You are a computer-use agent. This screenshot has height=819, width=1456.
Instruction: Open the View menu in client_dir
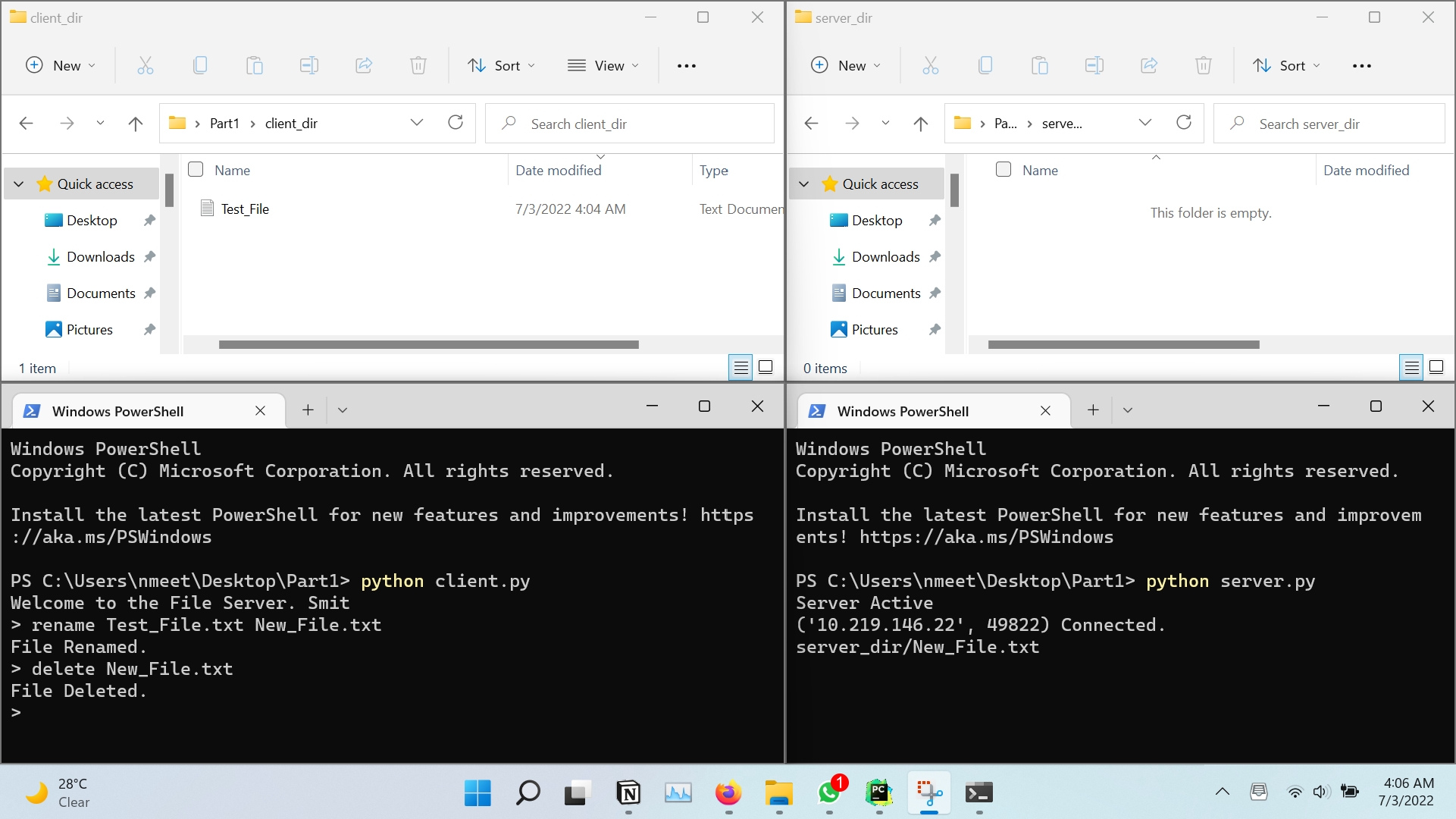[603, 66]
